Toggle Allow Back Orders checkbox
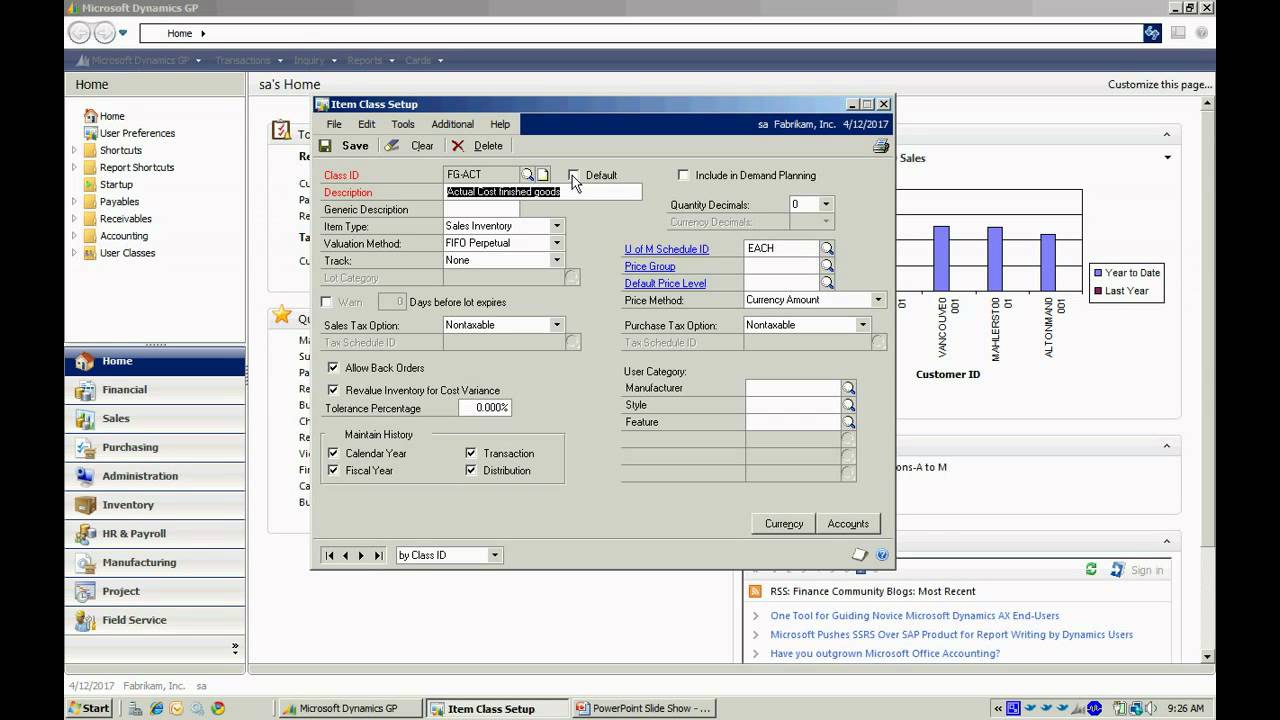This screenshot has width=1280, height=720. 333,368
